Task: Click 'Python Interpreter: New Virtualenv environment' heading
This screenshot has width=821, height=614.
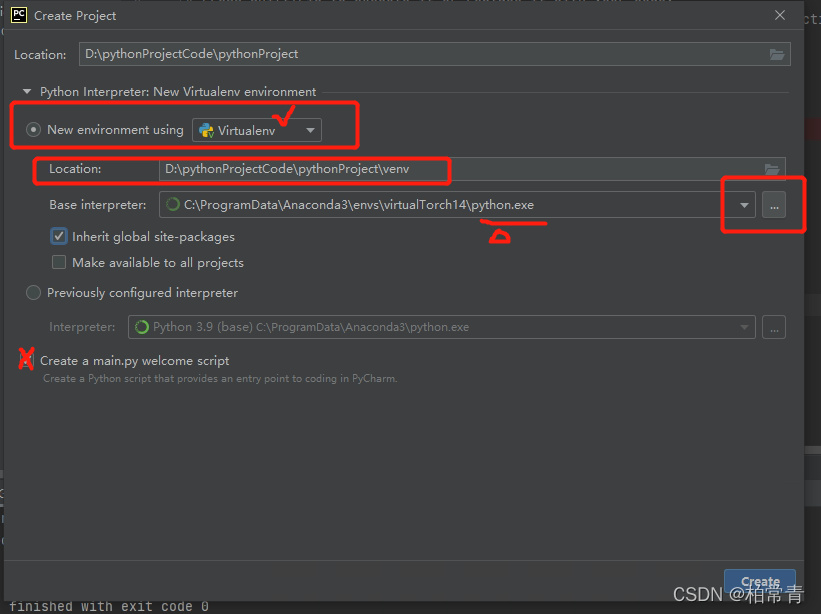Action: click(178, 92)
